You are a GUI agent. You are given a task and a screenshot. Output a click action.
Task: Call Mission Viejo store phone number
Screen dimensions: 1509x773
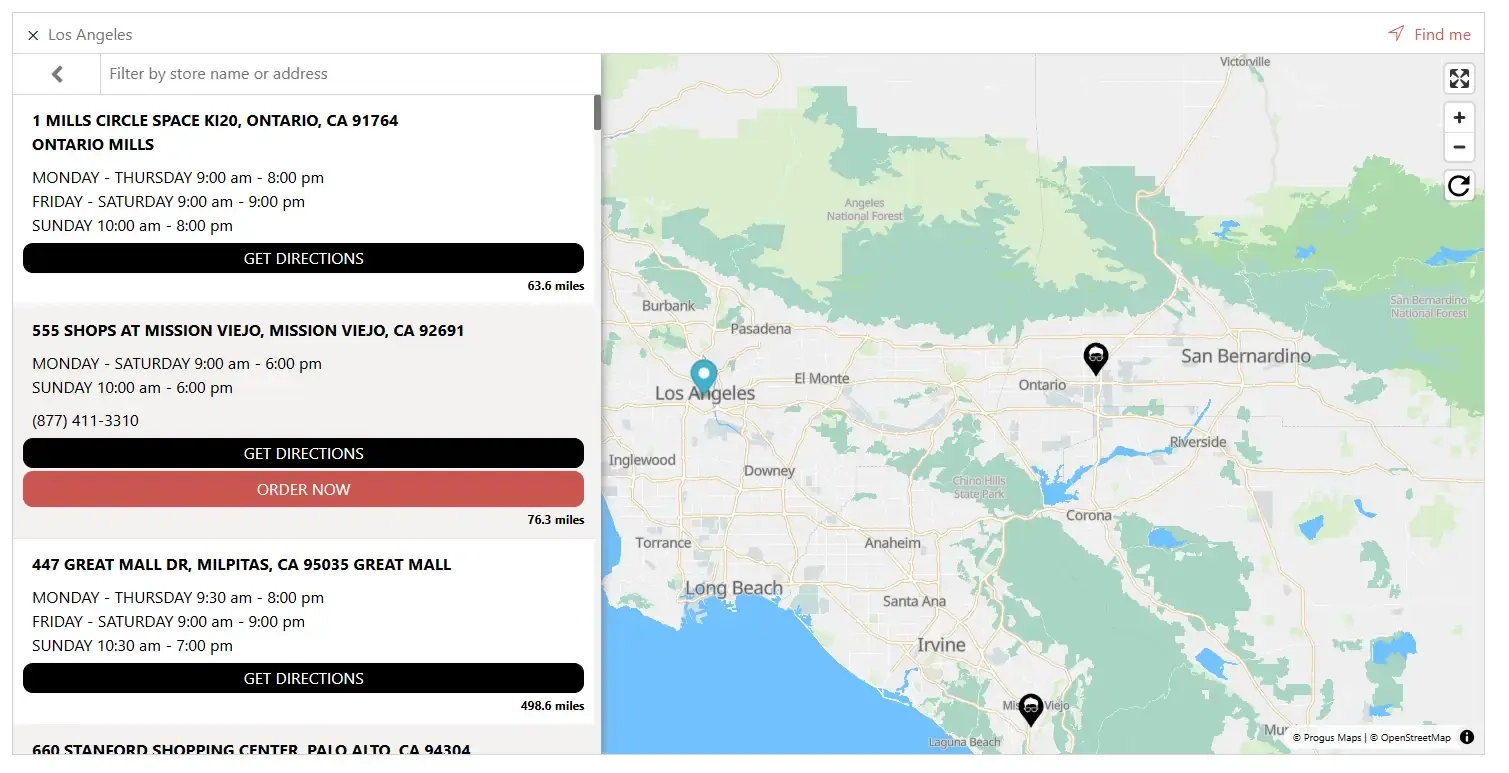pos(85,421)
